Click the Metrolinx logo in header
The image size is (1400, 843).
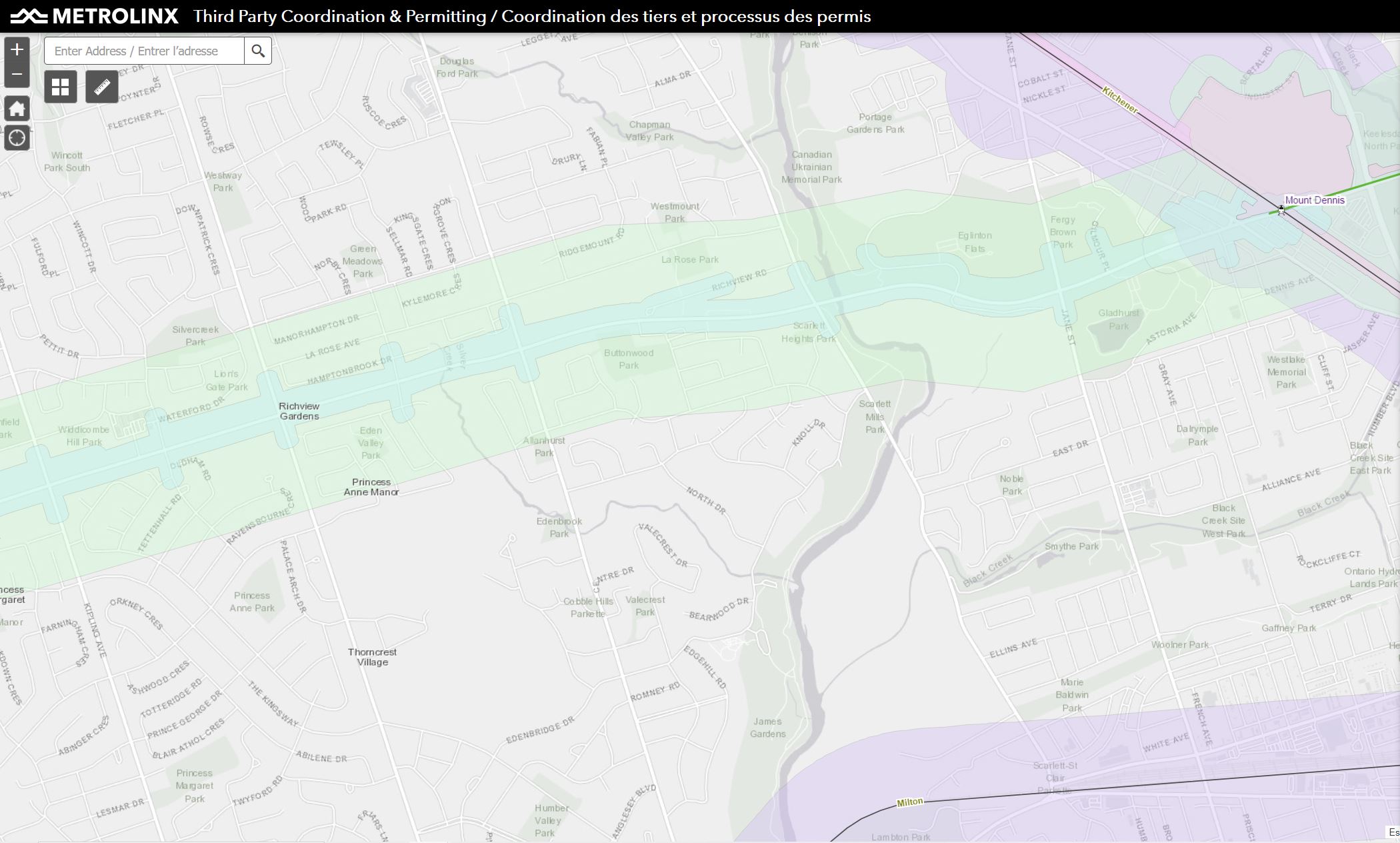coord(95,16)
